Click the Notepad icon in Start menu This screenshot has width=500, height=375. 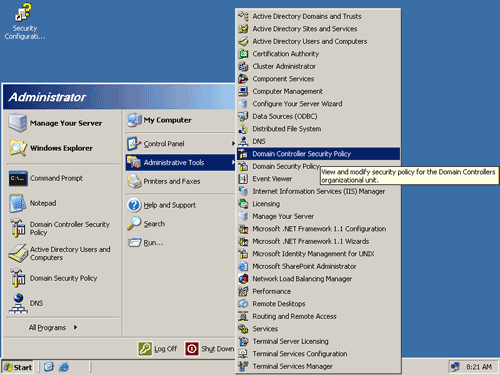tap(18, 203)
